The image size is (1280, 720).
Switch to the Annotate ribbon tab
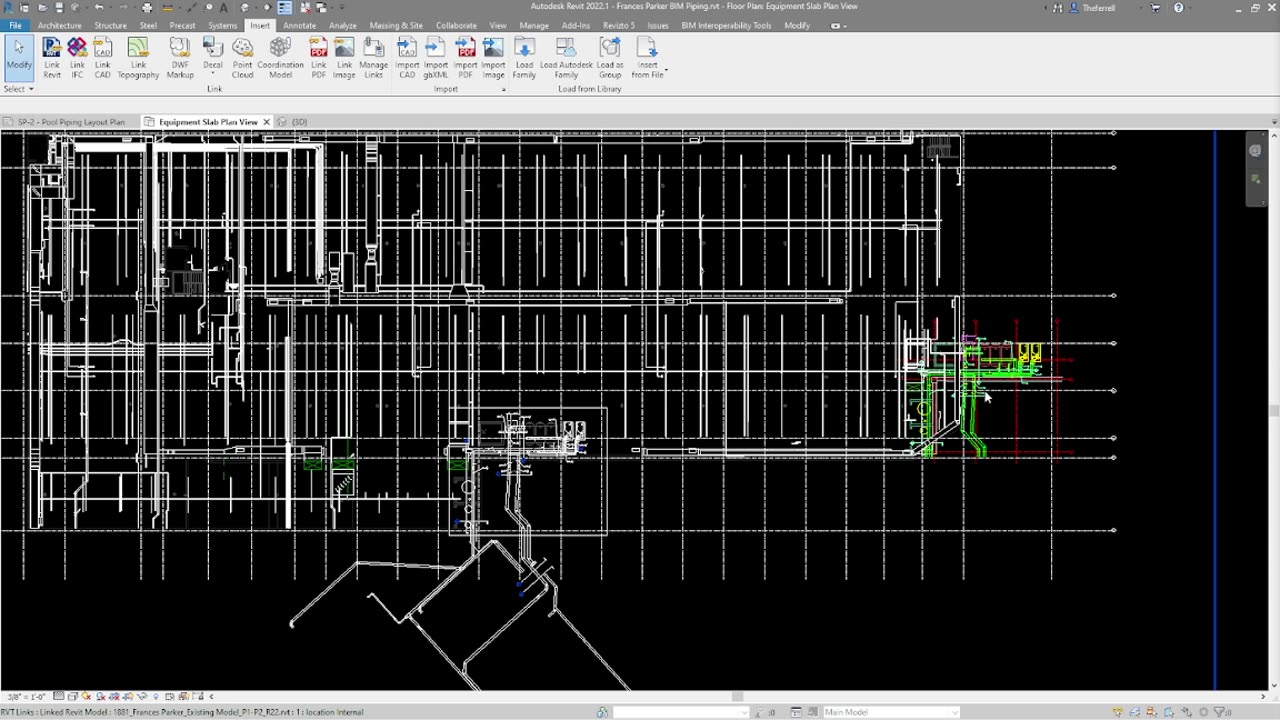tap(299, 25)
